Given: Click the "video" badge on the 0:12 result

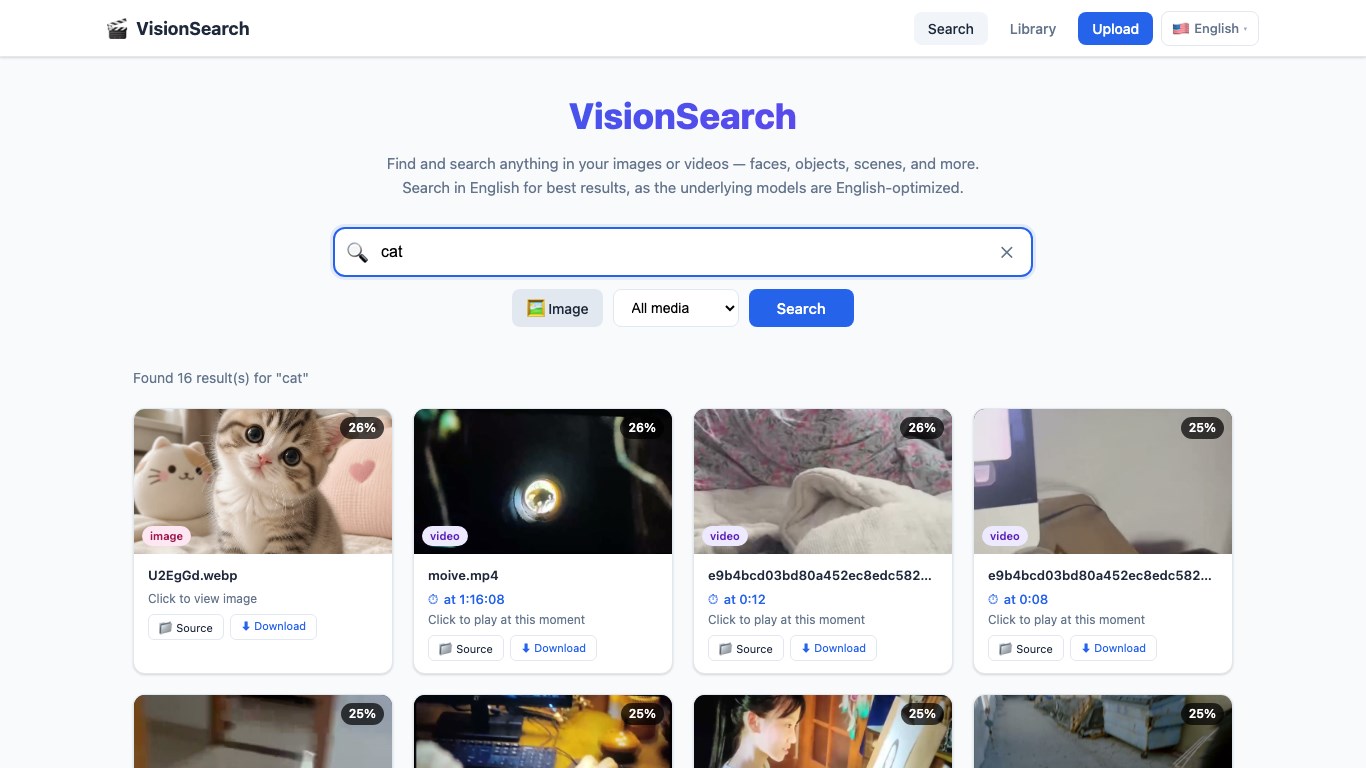Looking at the screenshot, I should 725,536.
